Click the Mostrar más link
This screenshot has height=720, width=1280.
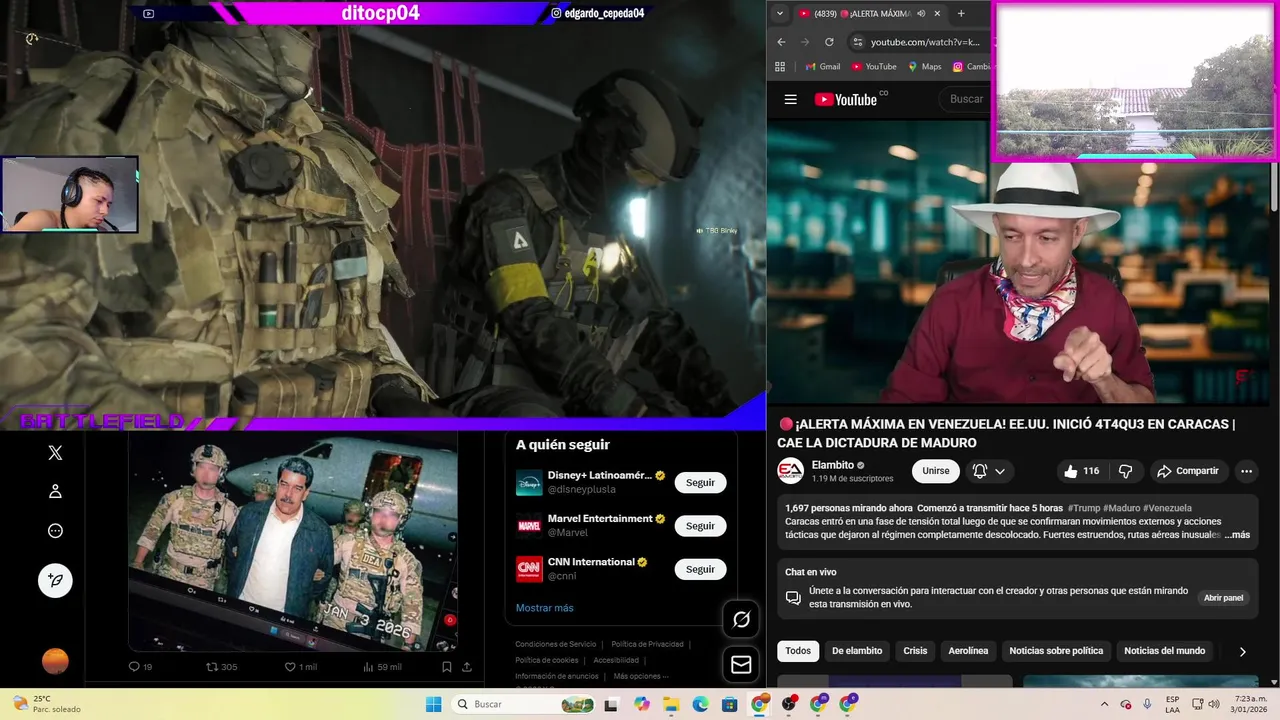click(544, 608)
